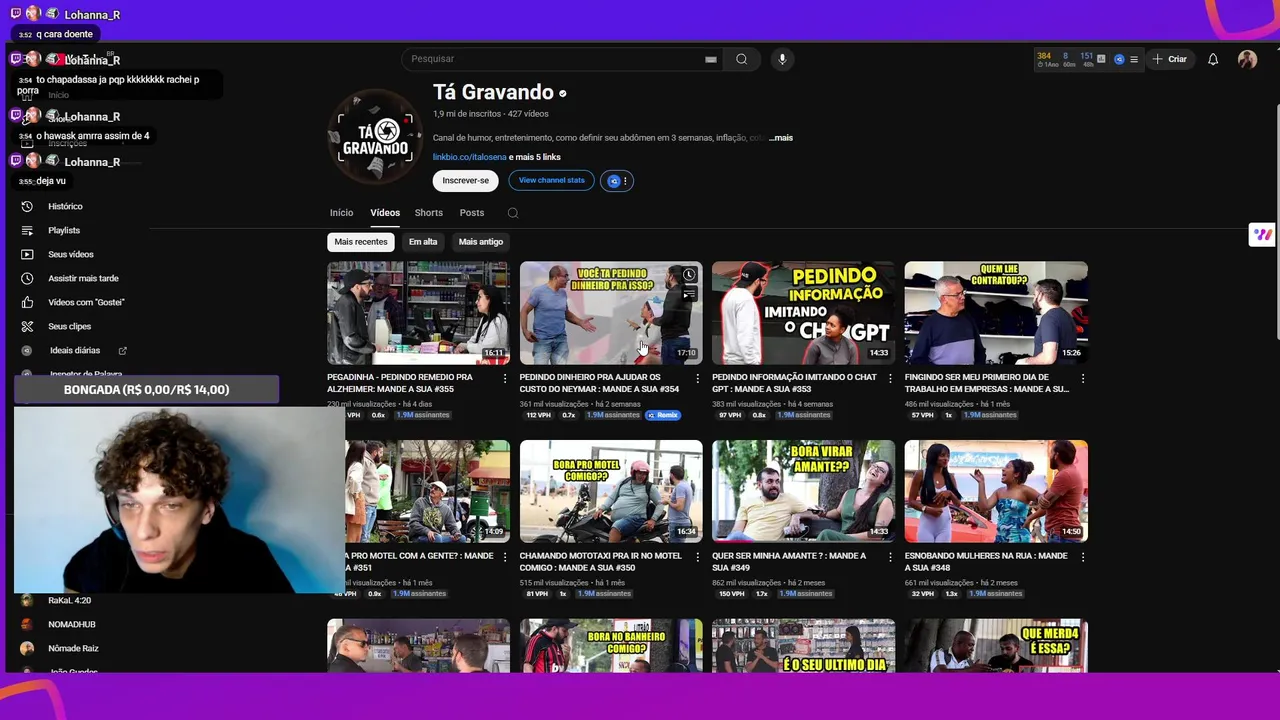Open options for video #348

tap(1082, 557)
